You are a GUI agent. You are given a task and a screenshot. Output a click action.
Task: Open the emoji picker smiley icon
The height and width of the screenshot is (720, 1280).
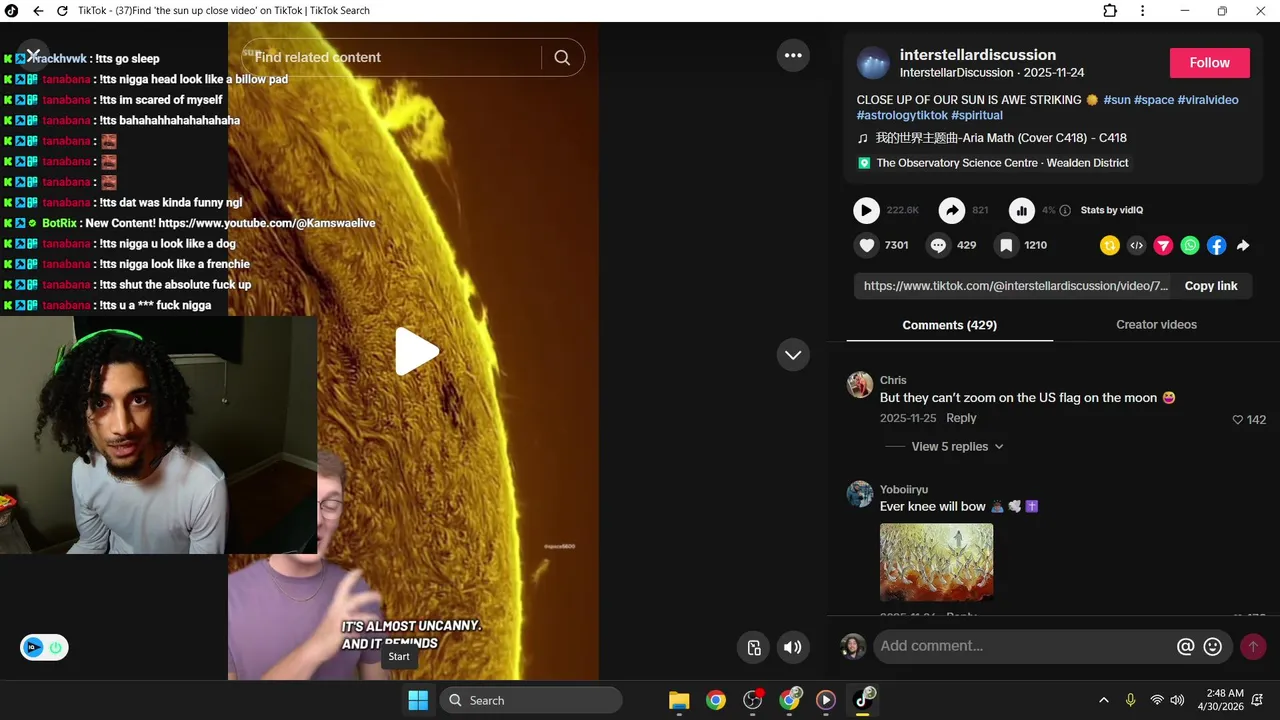[1213, 647]
